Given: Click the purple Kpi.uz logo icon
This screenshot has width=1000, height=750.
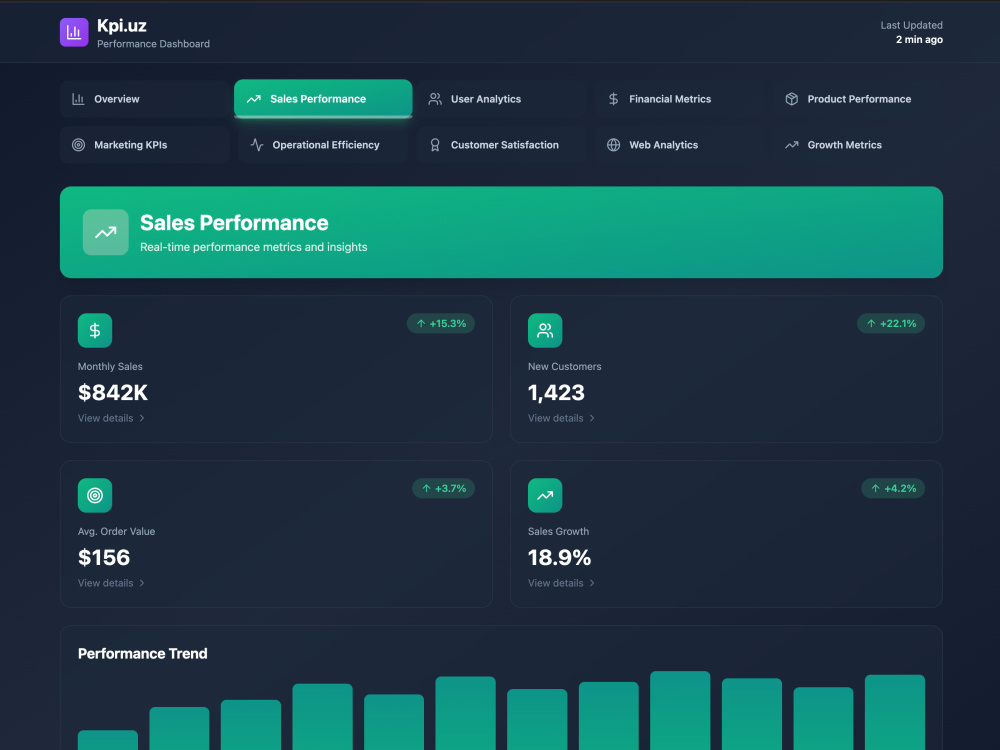Looking at the screenshot, I should [74, 33].
